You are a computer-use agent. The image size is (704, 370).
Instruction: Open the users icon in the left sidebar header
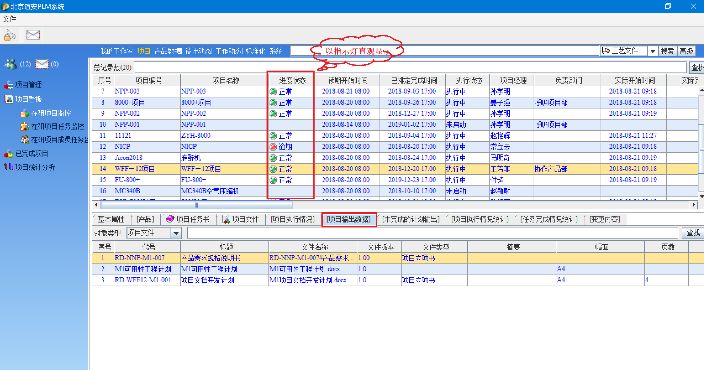pos(11,64)
